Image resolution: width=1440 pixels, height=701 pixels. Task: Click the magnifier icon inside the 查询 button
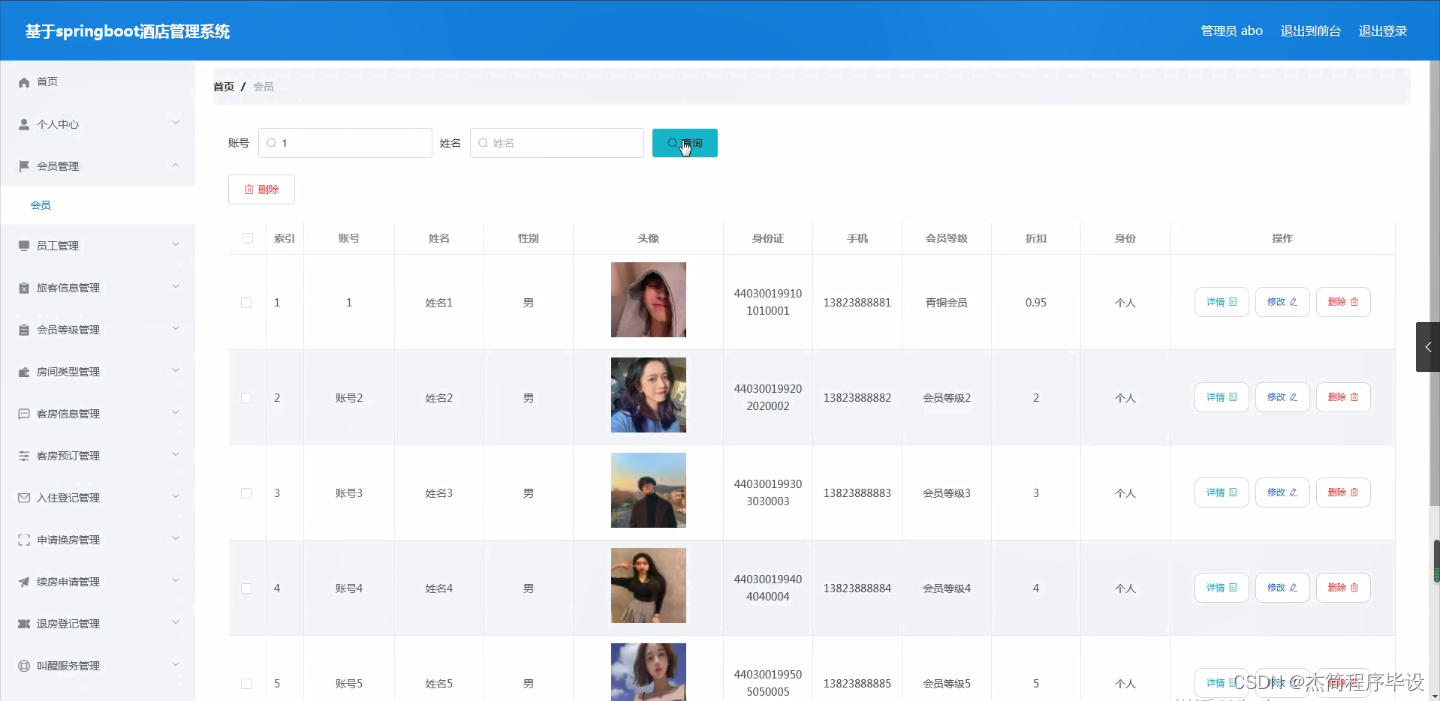coord(671,143)
